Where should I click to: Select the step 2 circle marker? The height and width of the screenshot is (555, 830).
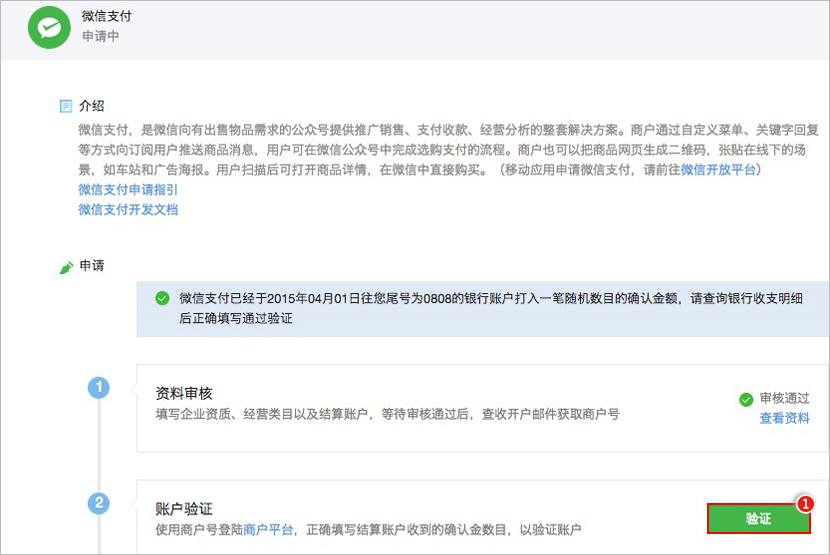(x=98, y=503)
